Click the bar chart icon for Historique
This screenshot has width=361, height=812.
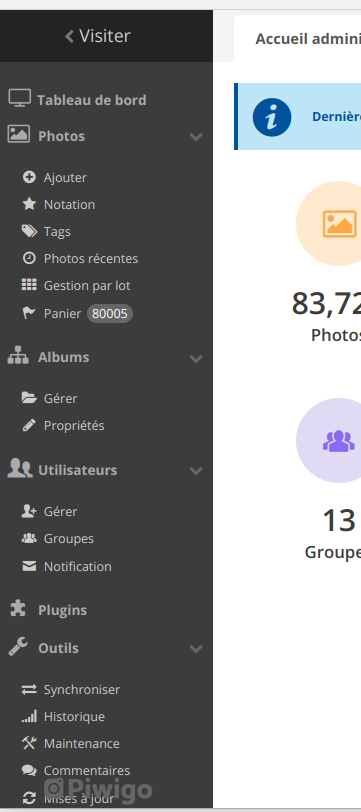(x=29, y=716)
